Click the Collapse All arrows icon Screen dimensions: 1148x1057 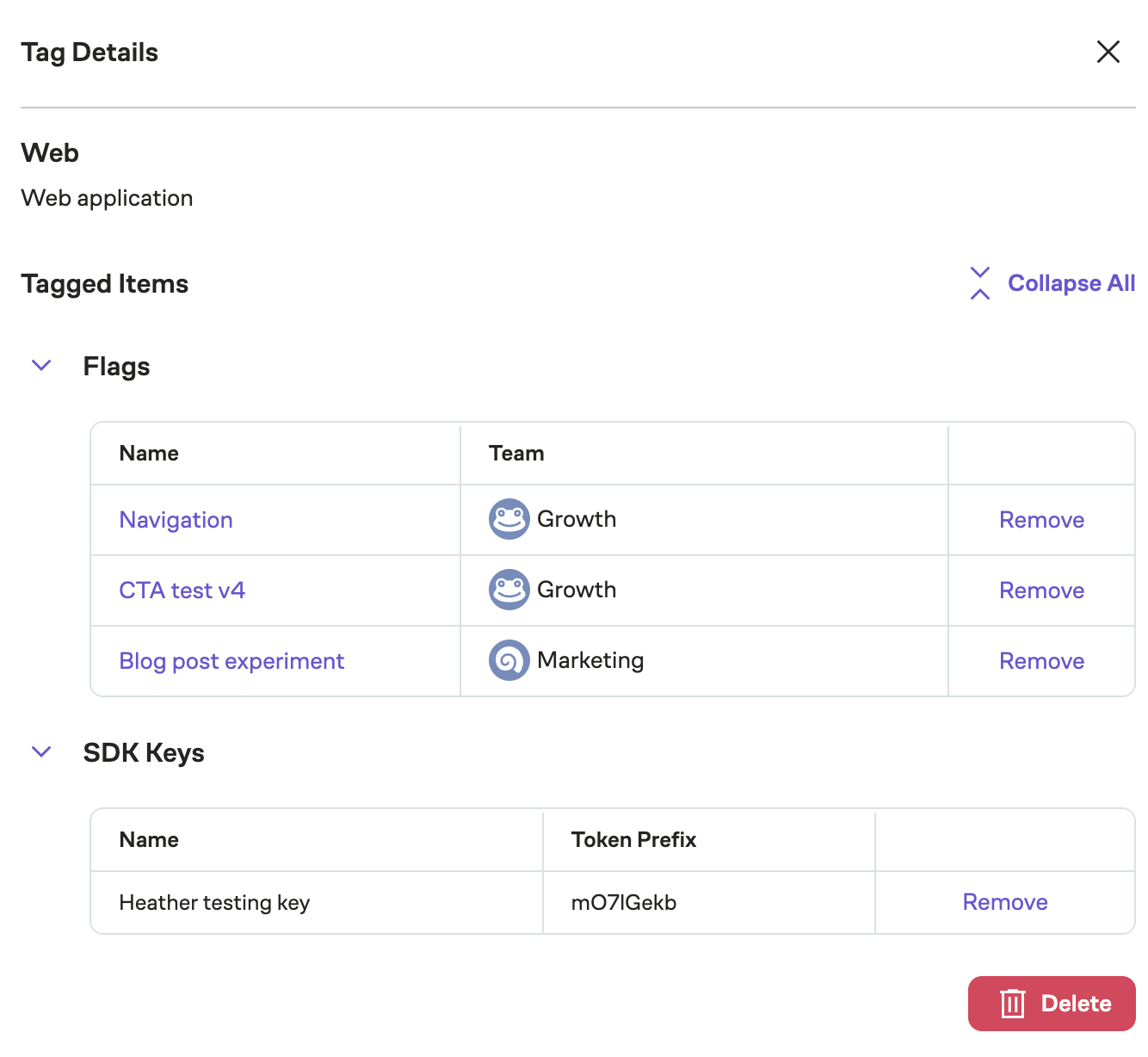click(x=979, y=283)
